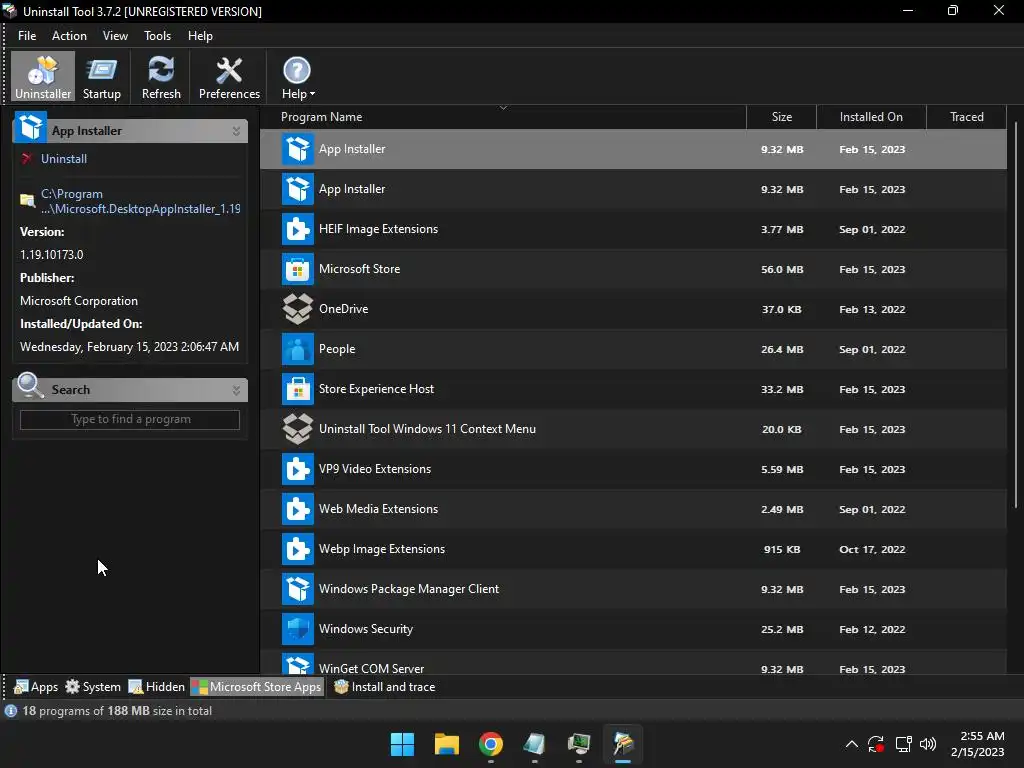Open the Help menu in menu bar
This screenshot has width=1024, height=768.
pos(200,36)
